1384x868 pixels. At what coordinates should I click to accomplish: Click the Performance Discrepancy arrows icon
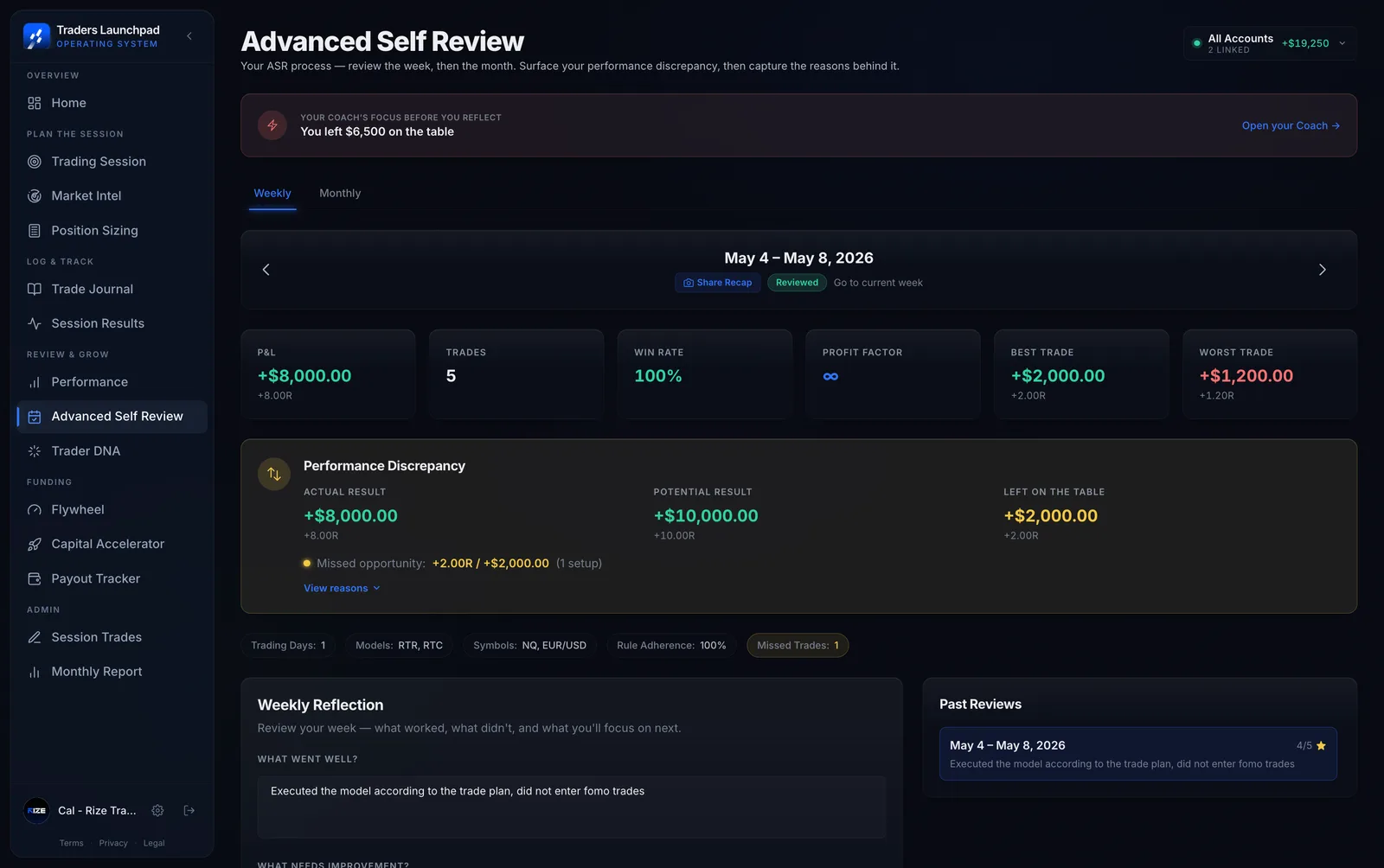[274, 474]
